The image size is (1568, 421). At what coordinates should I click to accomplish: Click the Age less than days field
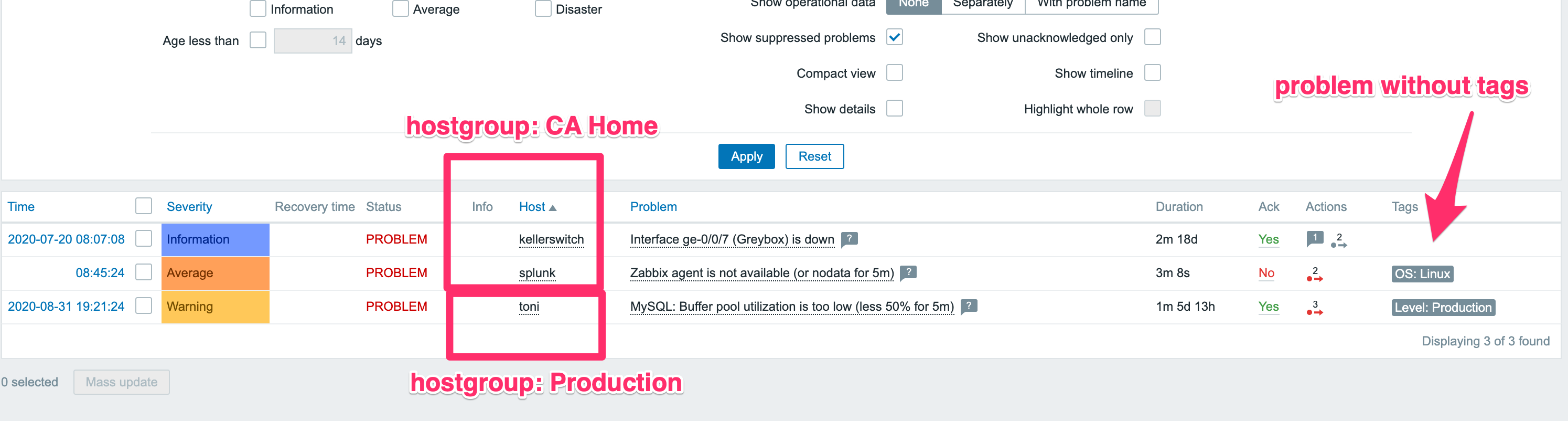pyautogui.click(x=312, y=41)
